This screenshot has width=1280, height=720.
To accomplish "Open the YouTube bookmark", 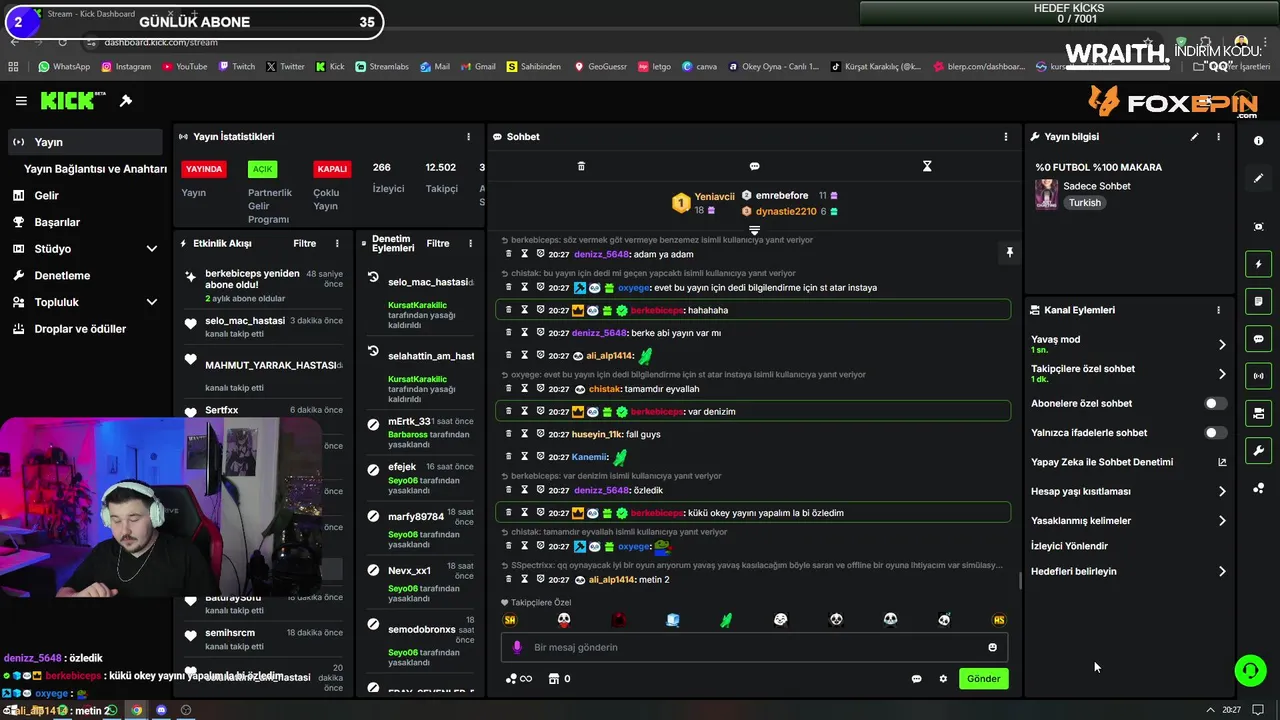I will pyautogui.click(x=184, y=67).
